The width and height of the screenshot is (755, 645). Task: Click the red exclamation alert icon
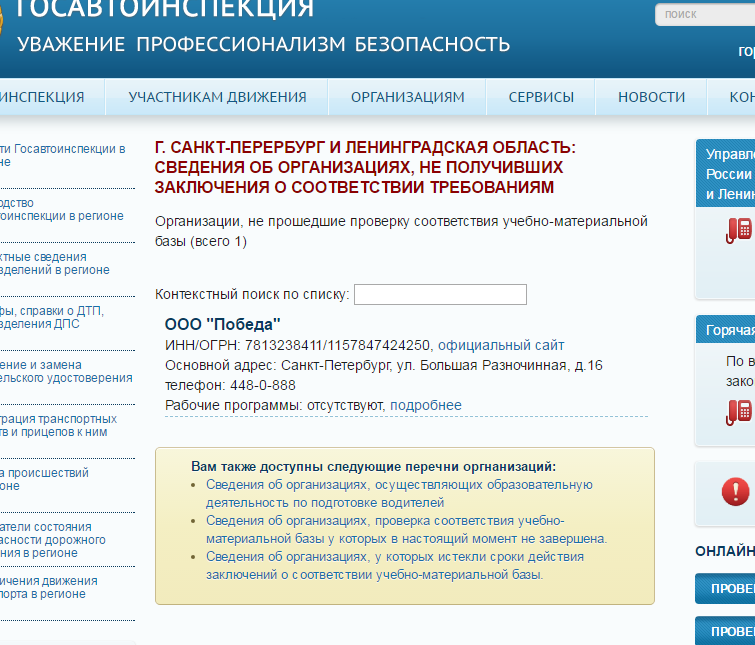(735, 491)
